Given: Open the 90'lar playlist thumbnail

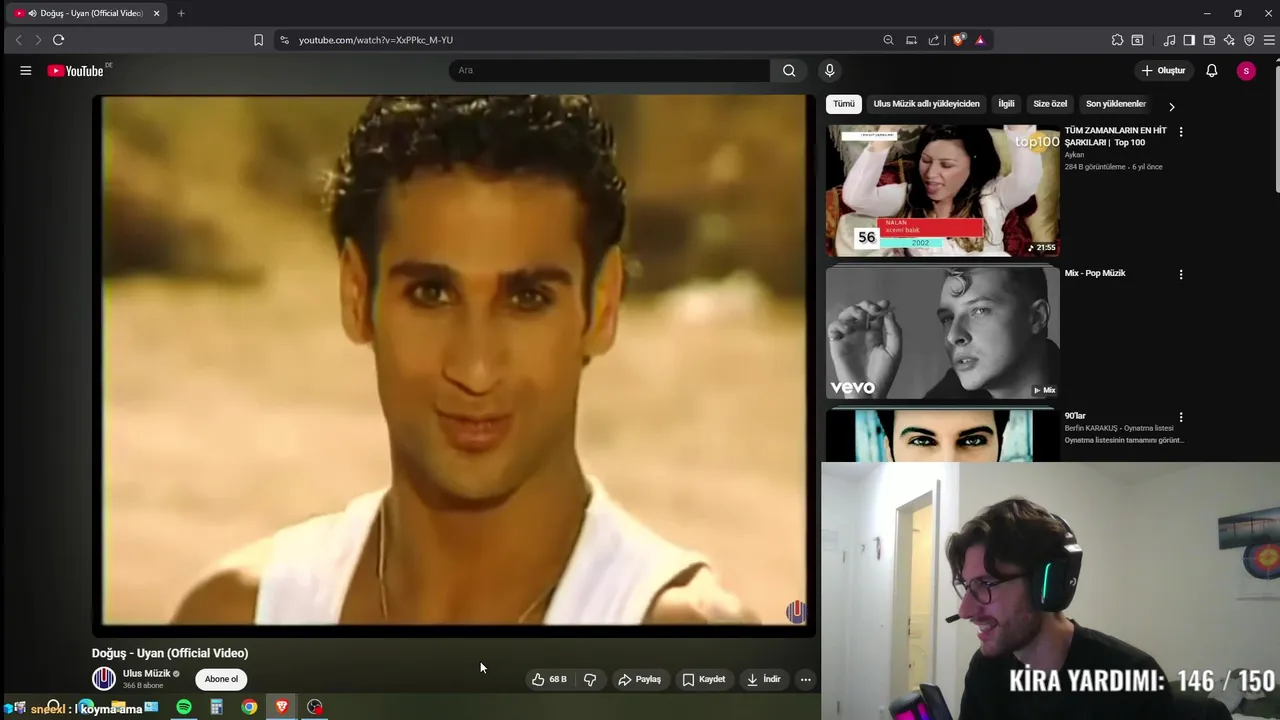Looking at the screenshot, I should tap(942, 436).
